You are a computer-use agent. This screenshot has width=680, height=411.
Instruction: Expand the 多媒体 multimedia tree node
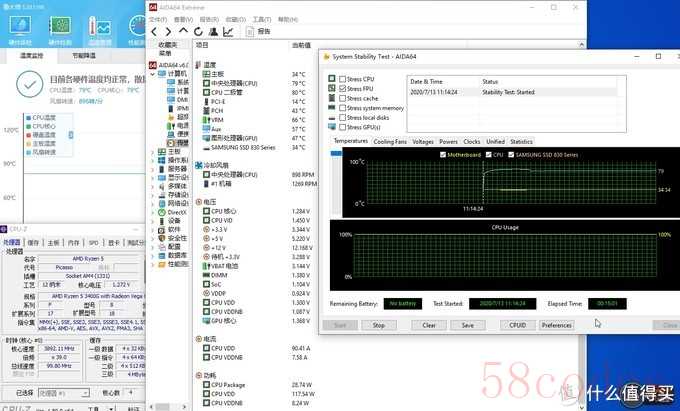click(x=152, y=186)
